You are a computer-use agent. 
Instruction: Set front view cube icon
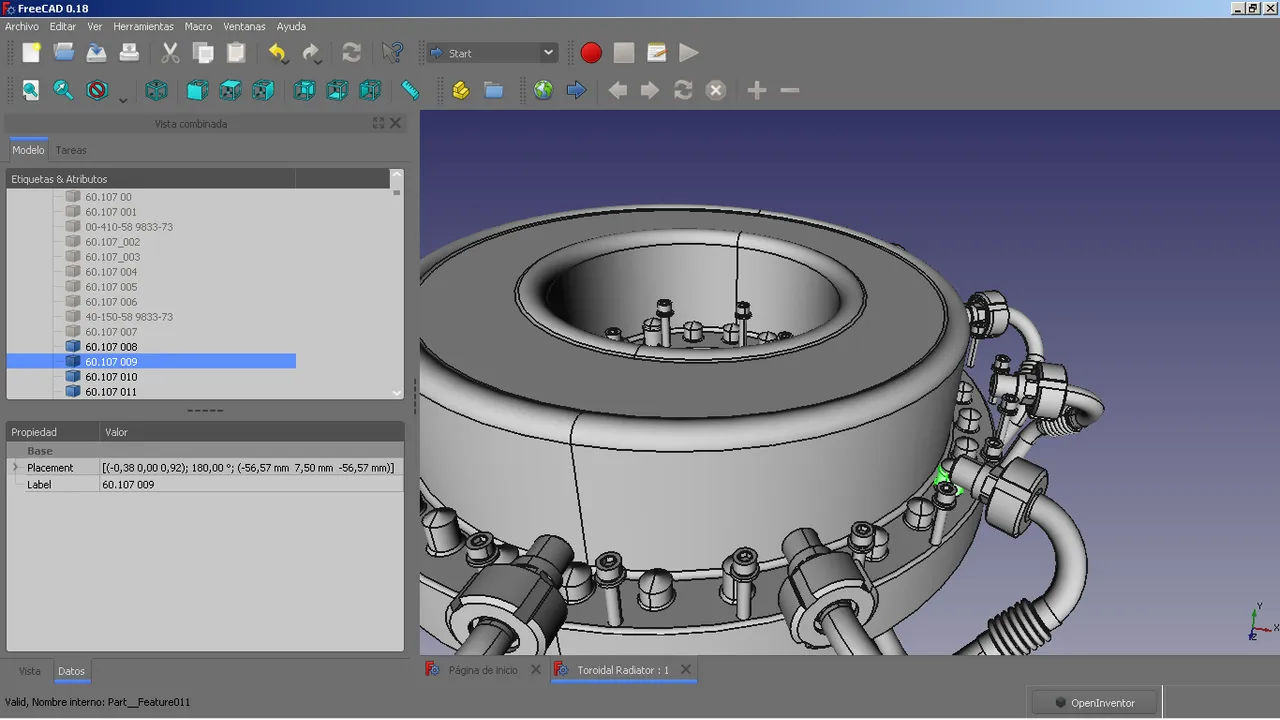pyautogui.click(x=197, y=90)
